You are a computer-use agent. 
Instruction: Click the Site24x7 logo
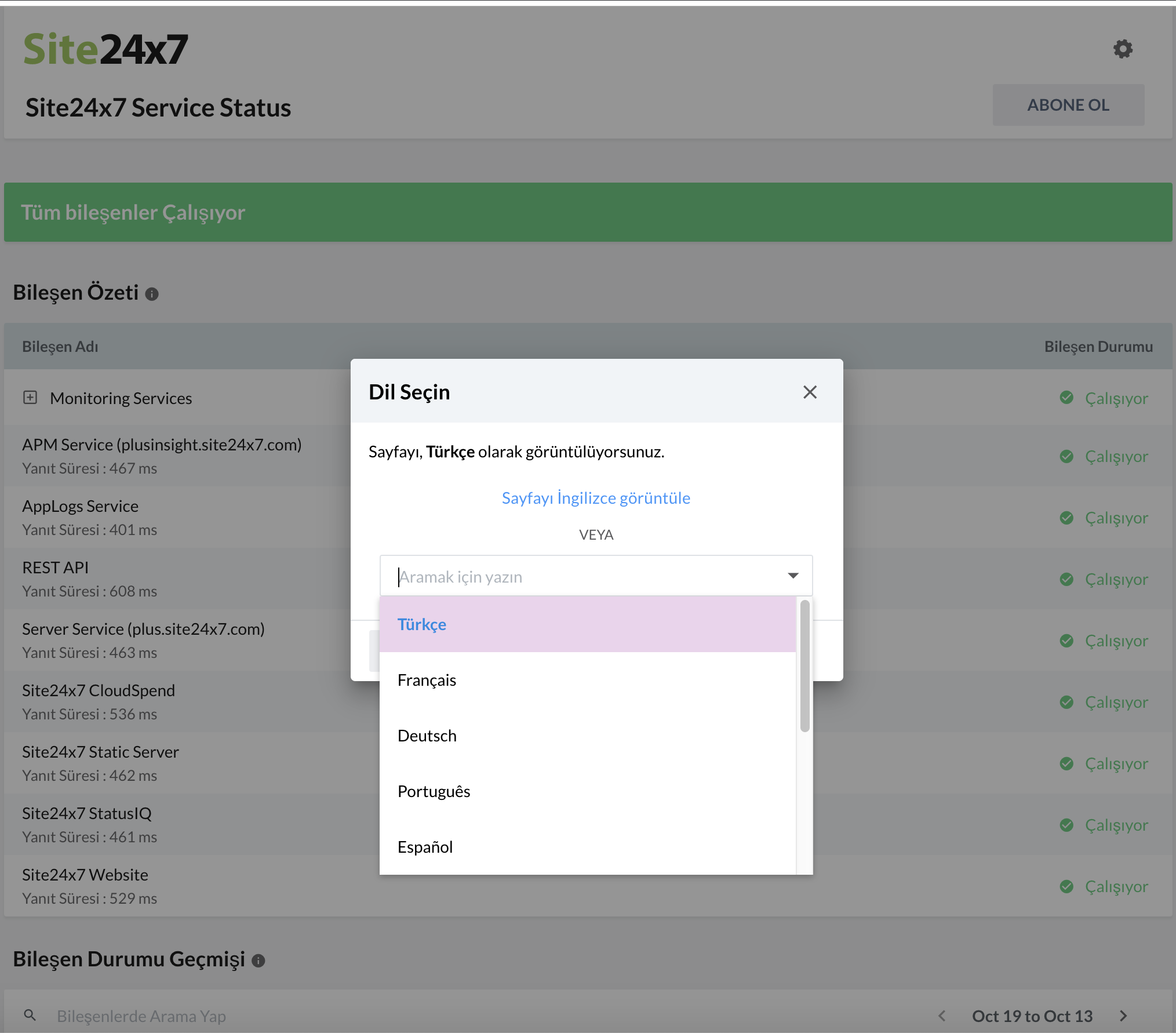coord(106,49)
